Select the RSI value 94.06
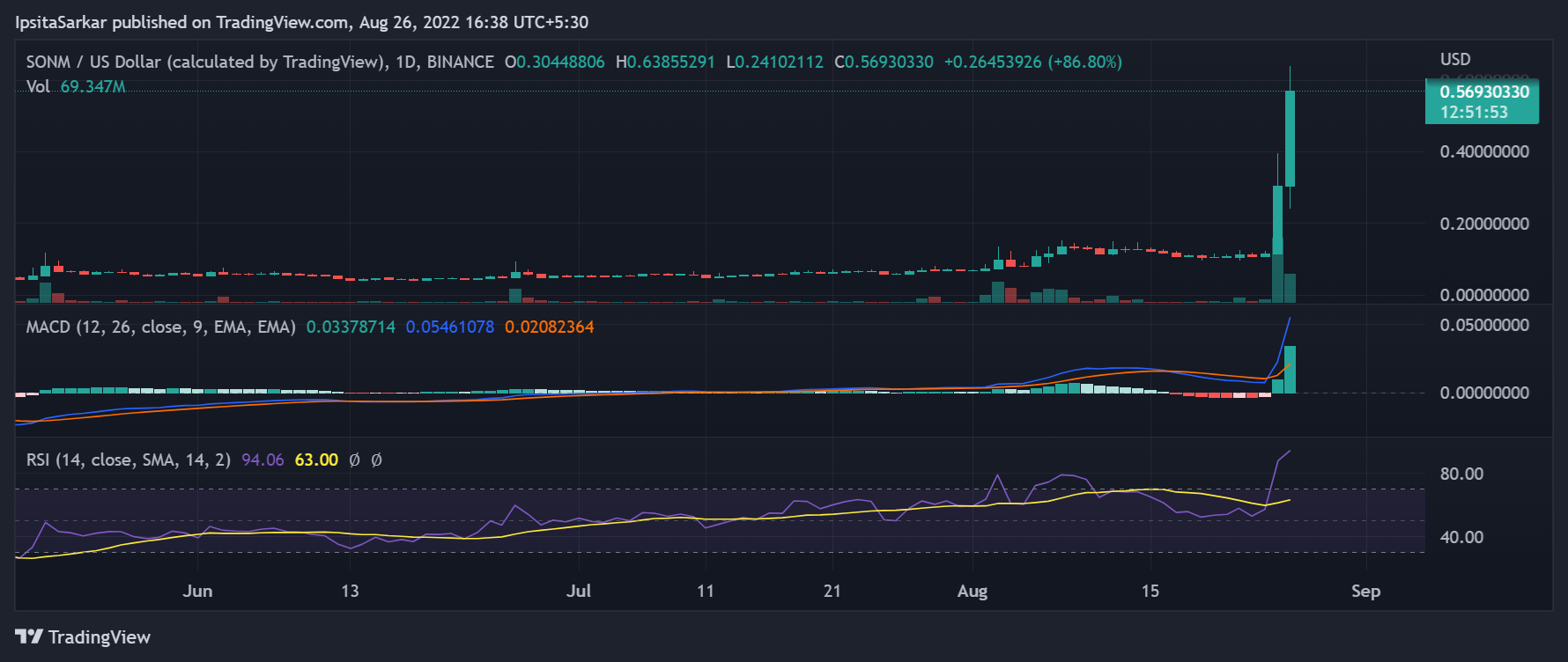 click(x=263, y=460)
